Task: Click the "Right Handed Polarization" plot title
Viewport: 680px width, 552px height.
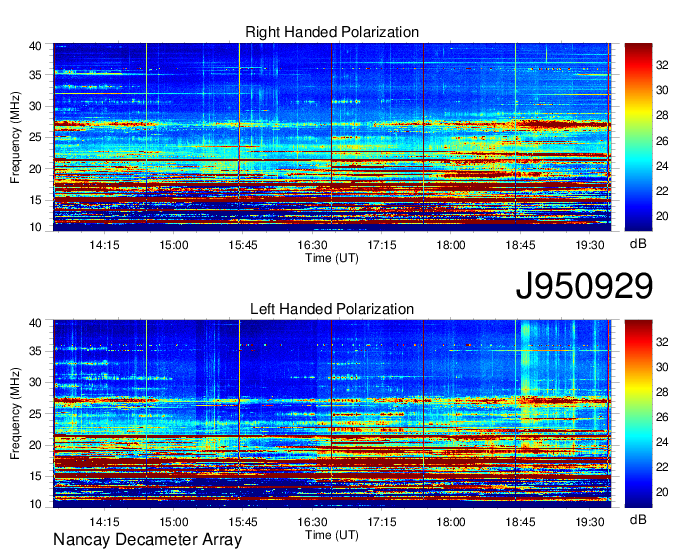Action: 332,32
